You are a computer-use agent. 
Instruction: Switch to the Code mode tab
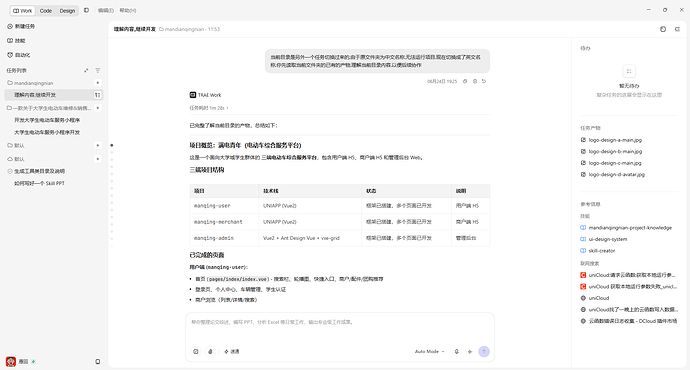pos(46,11)
